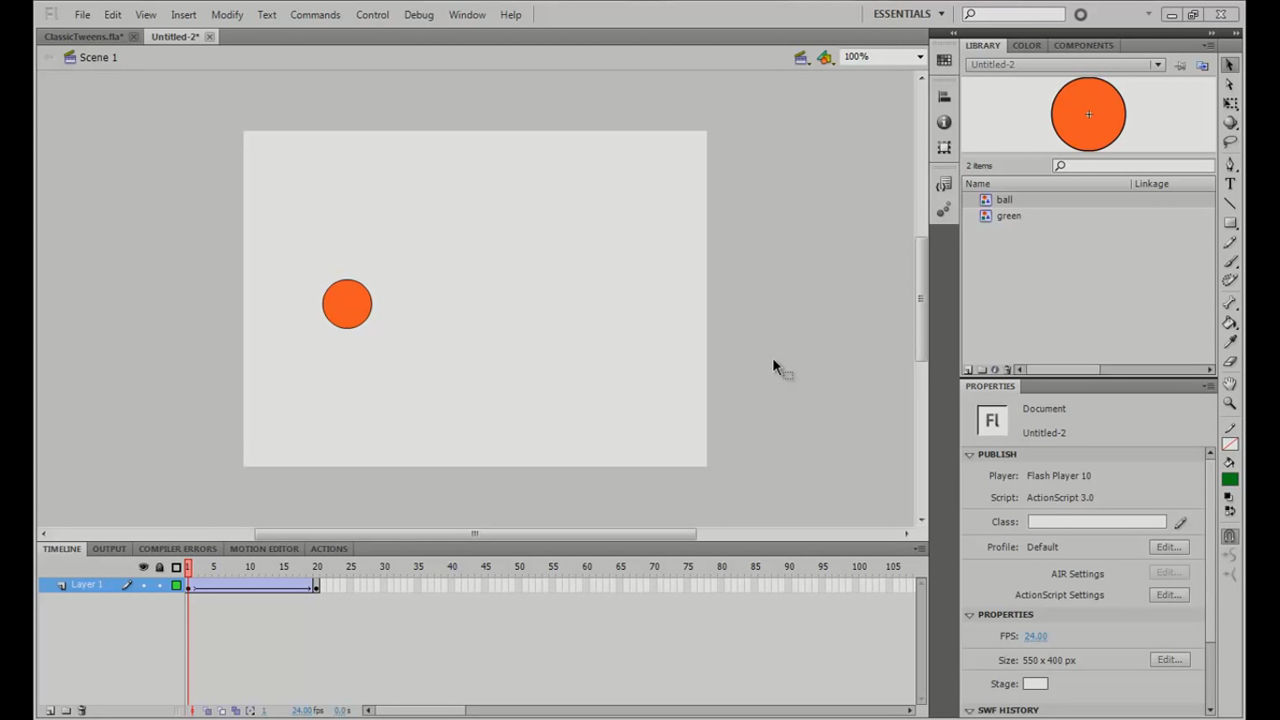
Task: Pick the Pencil tool
Action: [x=1230, y=243]
